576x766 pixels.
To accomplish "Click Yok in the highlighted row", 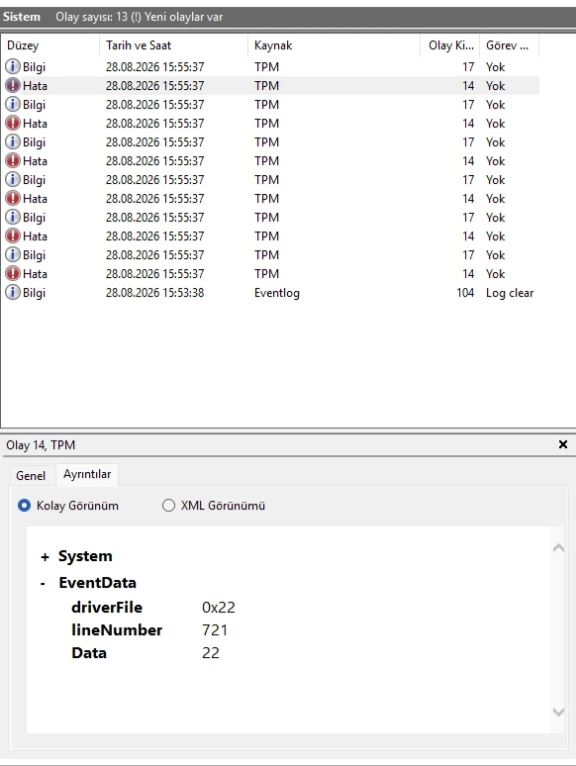I will 495,85.
